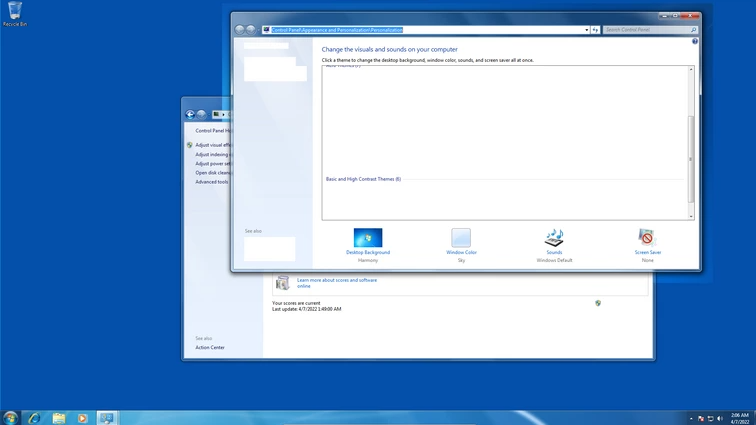The image size is (756, 425).
Task: Open Control Panel Home in rear window
Action: tap(213, 131)
